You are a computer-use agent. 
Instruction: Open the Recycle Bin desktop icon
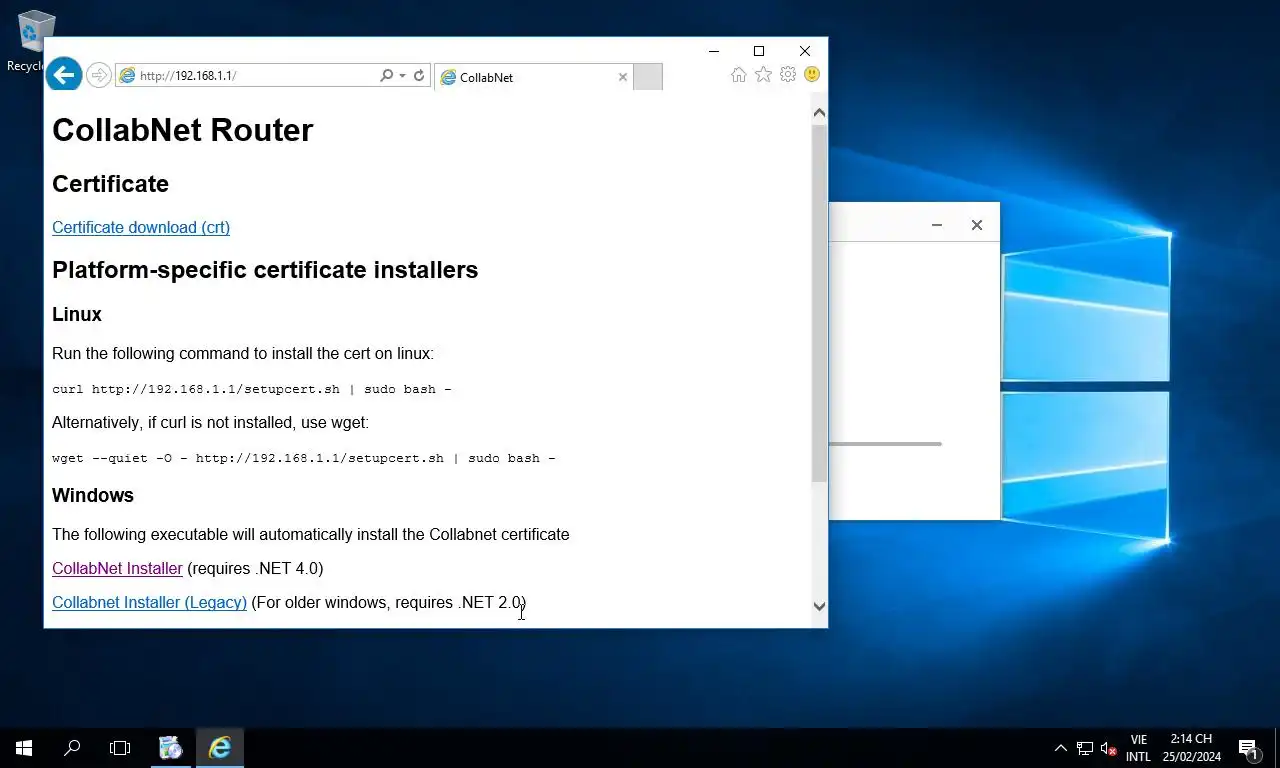click(x=35, y=42)
